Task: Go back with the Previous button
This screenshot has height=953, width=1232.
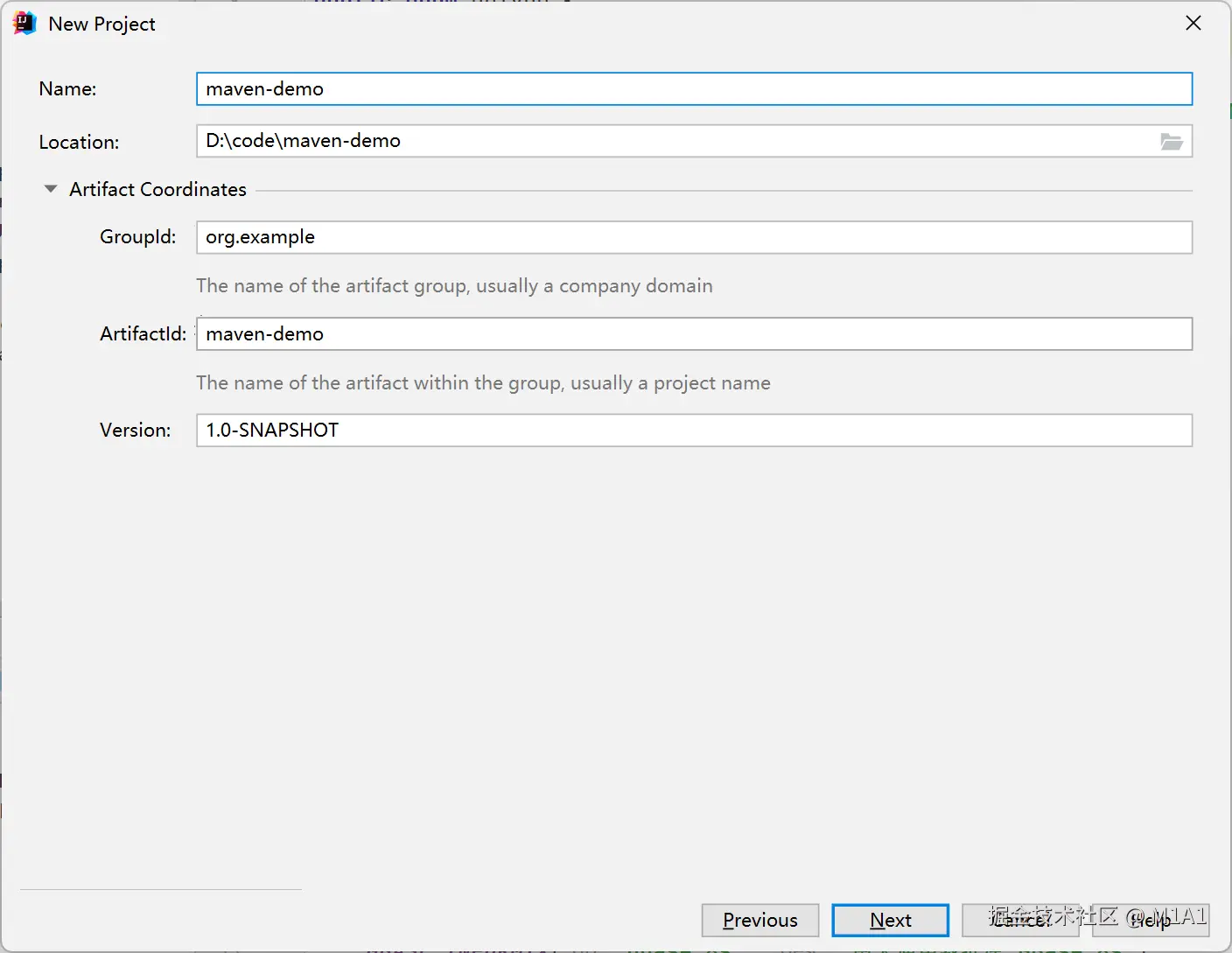Action: click(x=760, y=920)
